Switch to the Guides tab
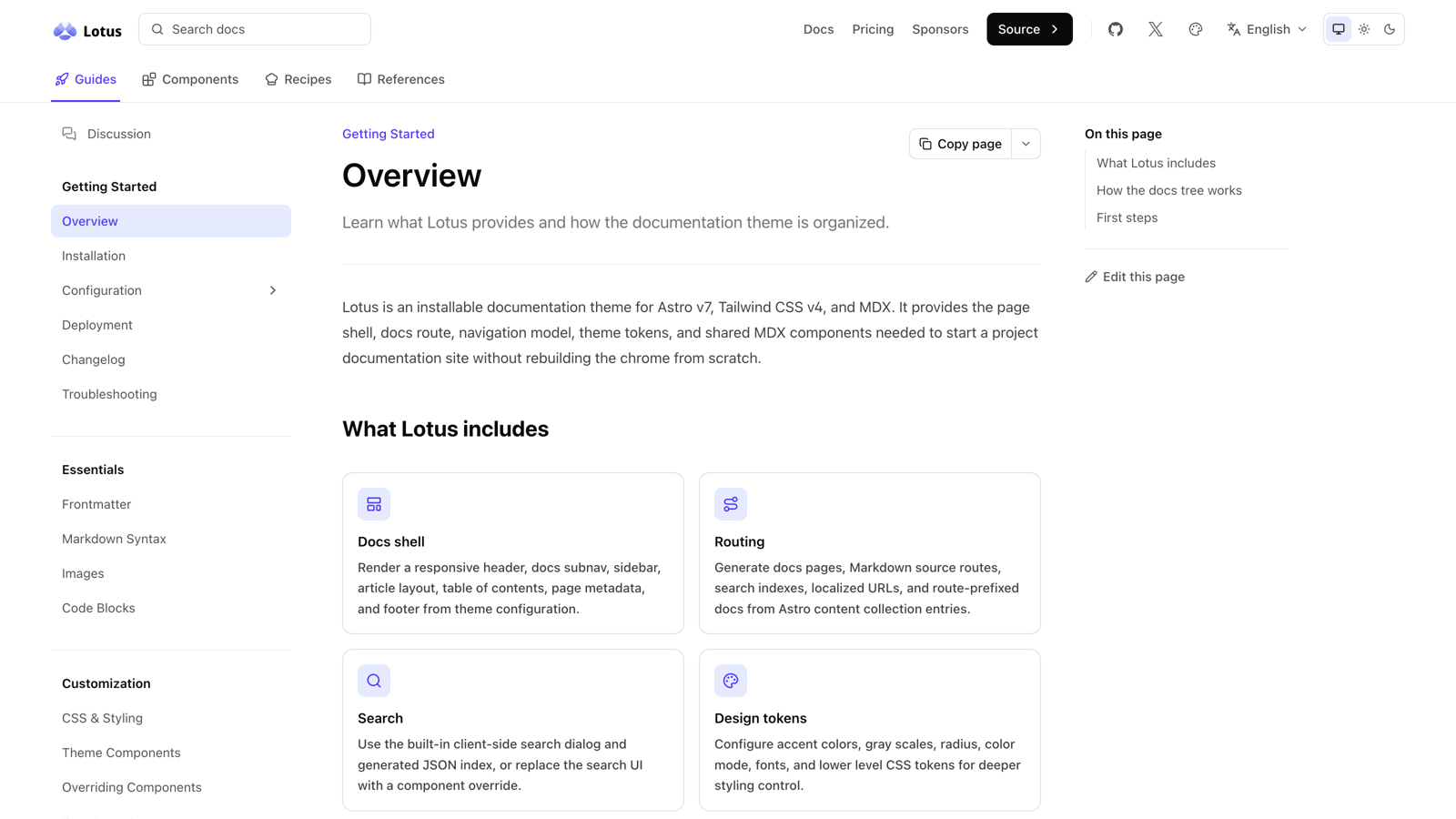 tap(86, 79)
